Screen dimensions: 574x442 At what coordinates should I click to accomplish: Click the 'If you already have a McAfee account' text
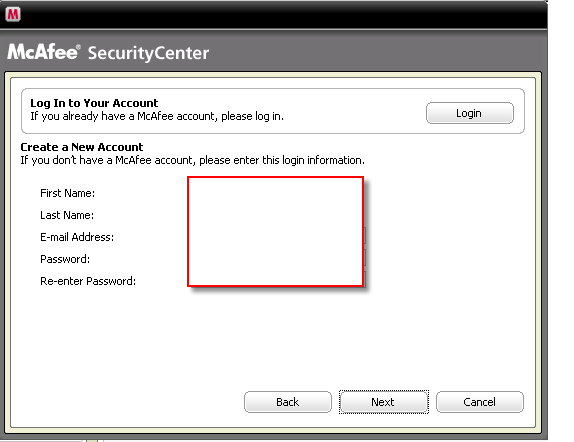(157, 116)
